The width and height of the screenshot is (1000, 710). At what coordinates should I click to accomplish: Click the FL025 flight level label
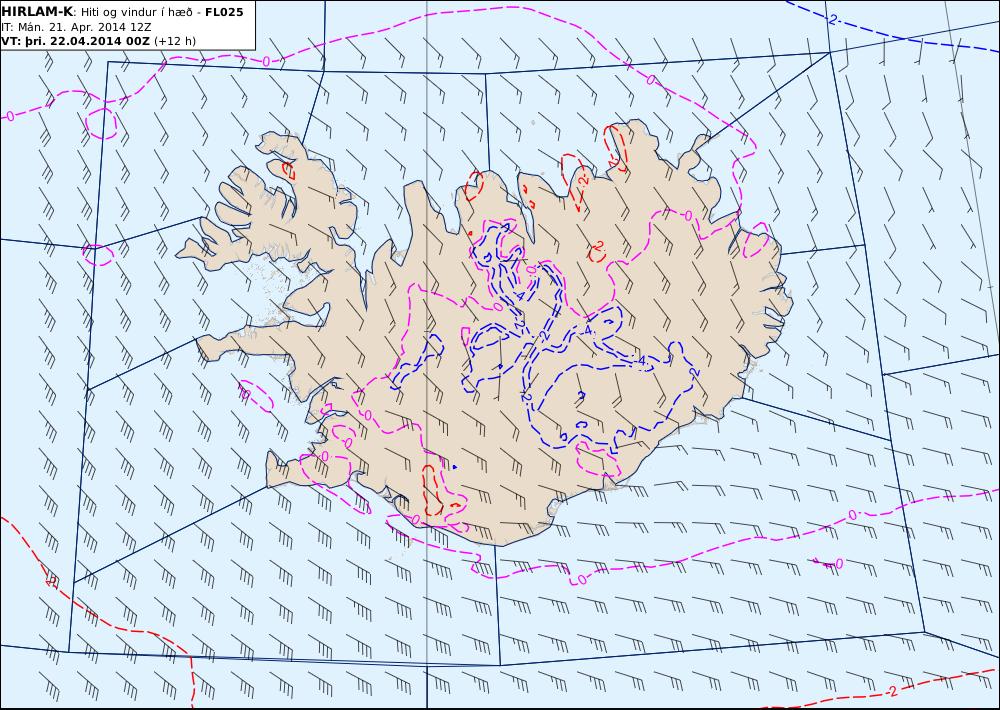pos(224,12)
